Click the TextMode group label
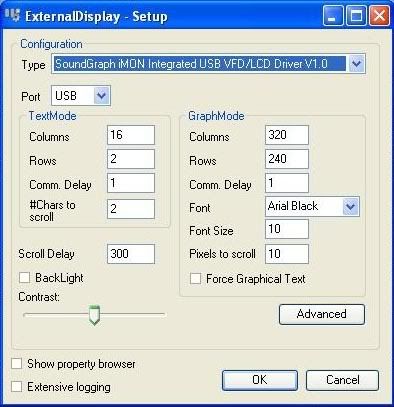This screenshot has width=394, height=407. 52,116
